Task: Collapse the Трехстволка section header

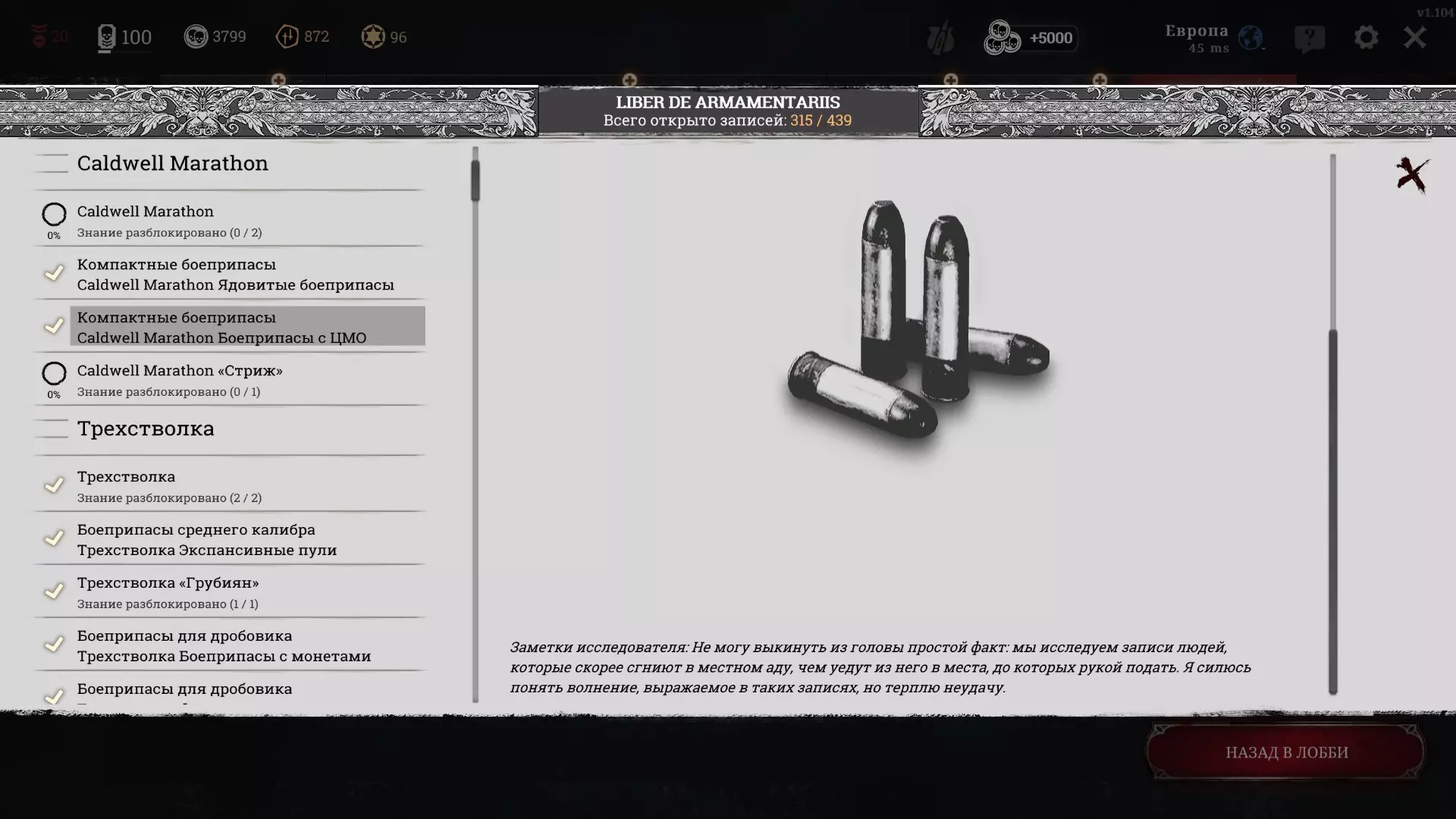Action: click(146, 428)
